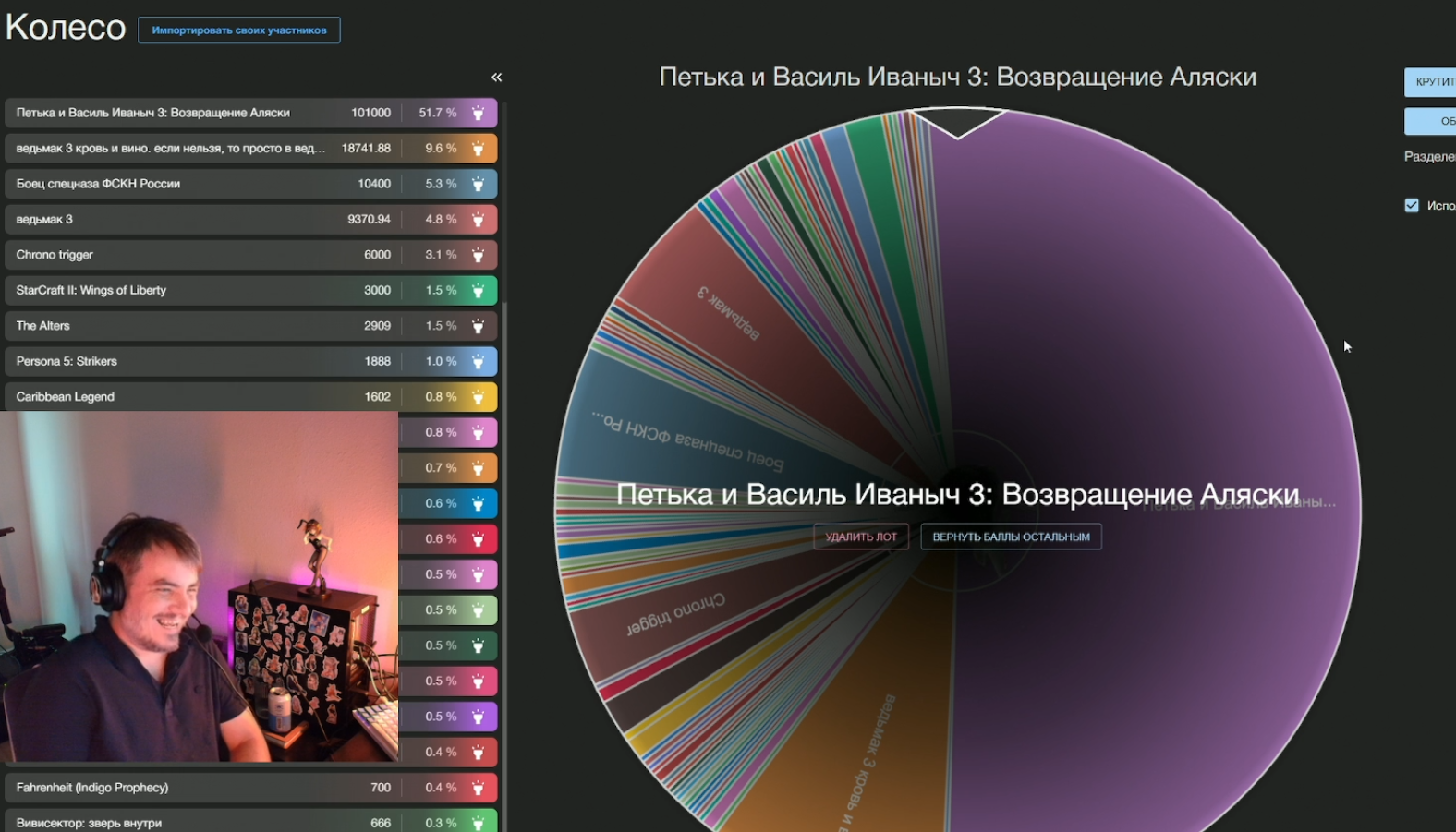Viewport: 1456px width, 832px height.
Task: Click the amount 1602 for Caribbean Legend
Action: tap(377, 397)
